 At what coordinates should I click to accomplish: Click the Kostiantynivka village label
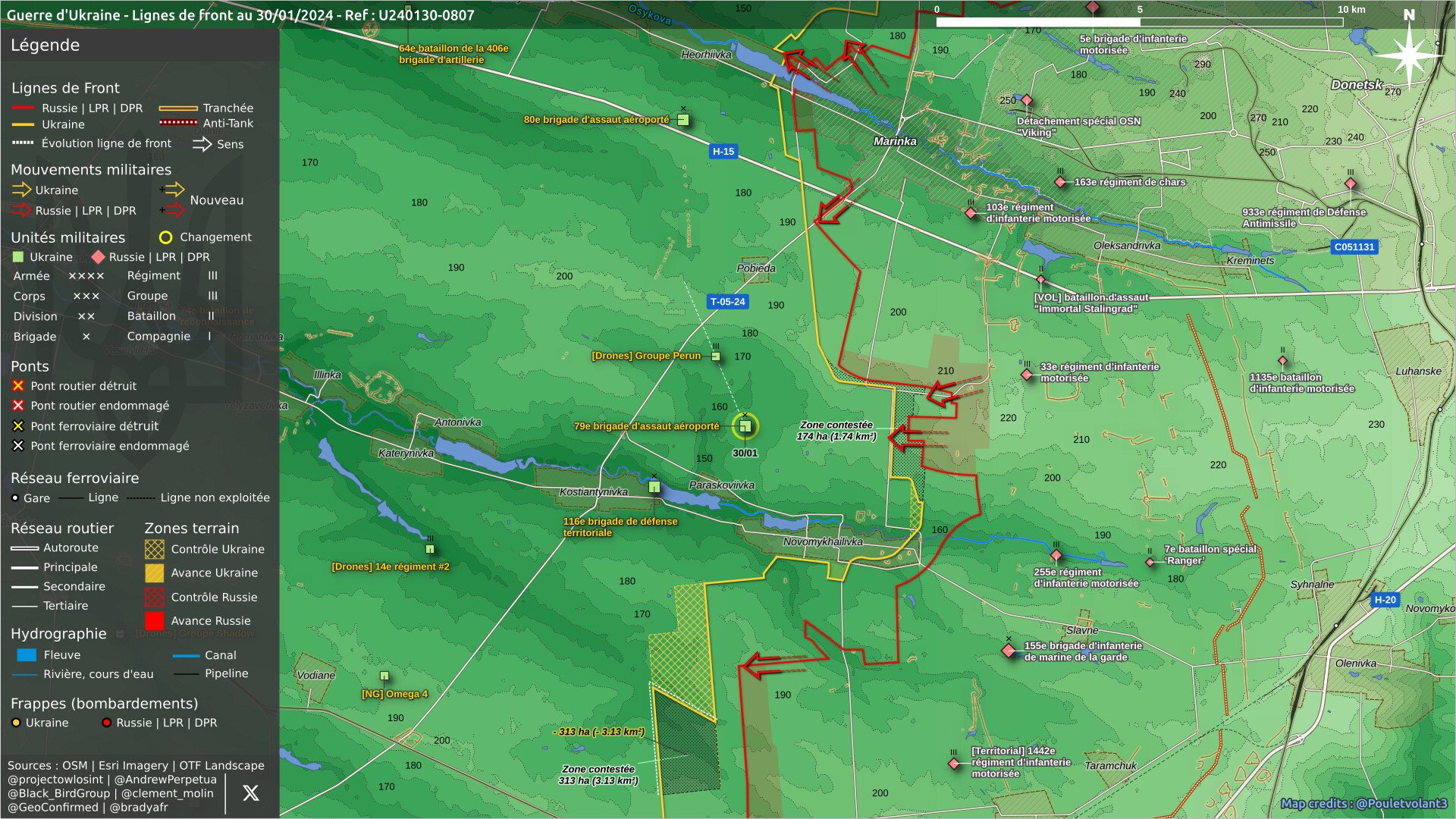coord(594,491)
